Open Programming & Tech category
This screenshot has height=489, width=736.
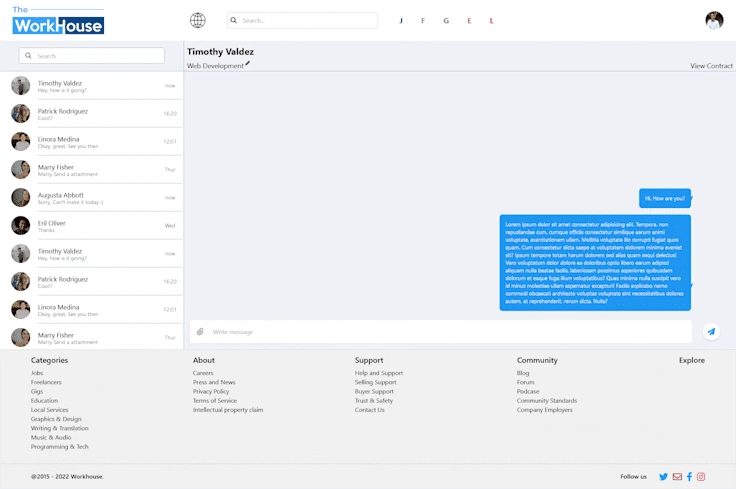[x=60, y=446]
